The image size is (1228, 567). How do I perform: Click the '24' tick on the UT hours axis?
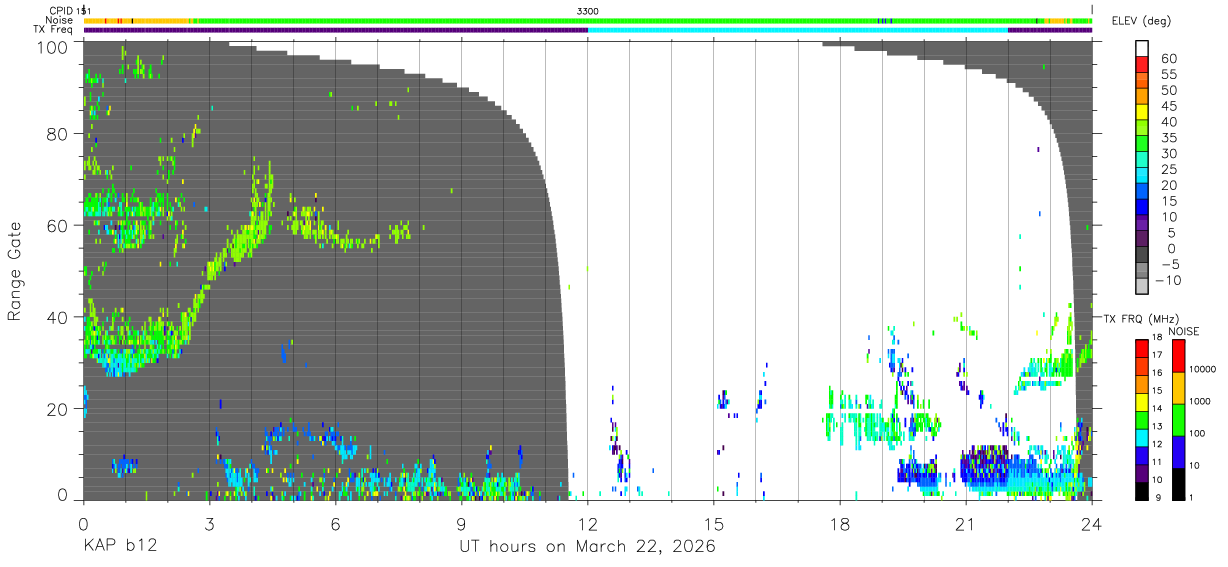(1091, 523)
